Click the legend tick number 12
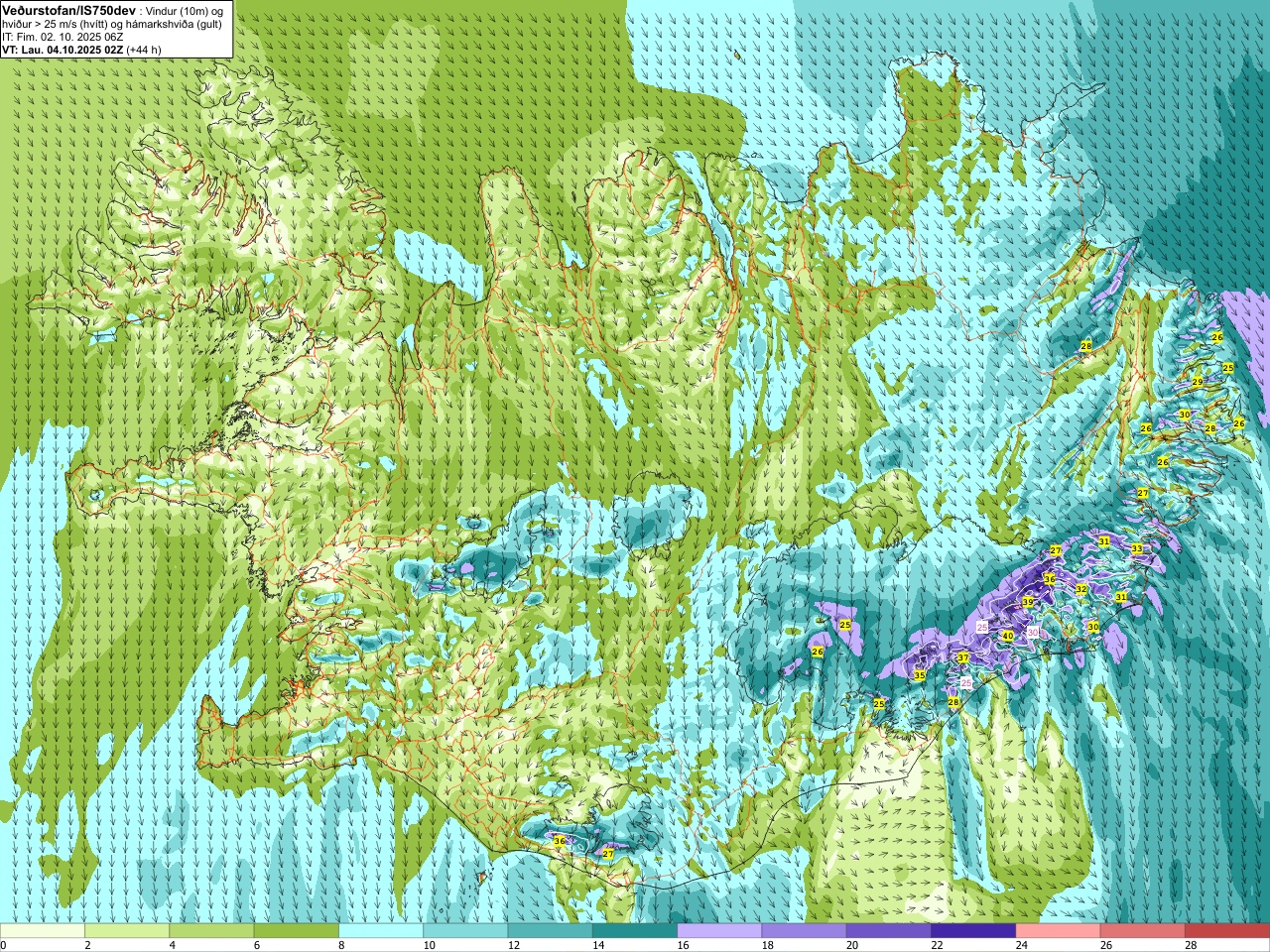 pos(514,945)
